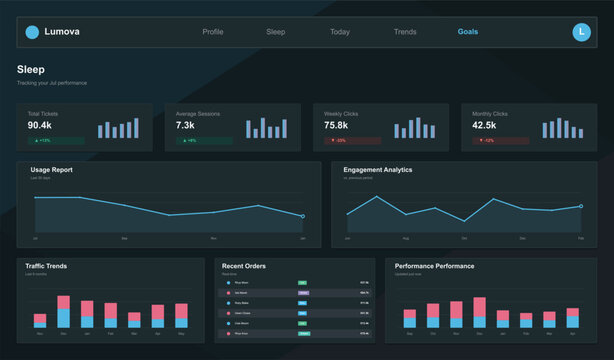
Task: Click the Recent Orders heading
Action: 244,266
